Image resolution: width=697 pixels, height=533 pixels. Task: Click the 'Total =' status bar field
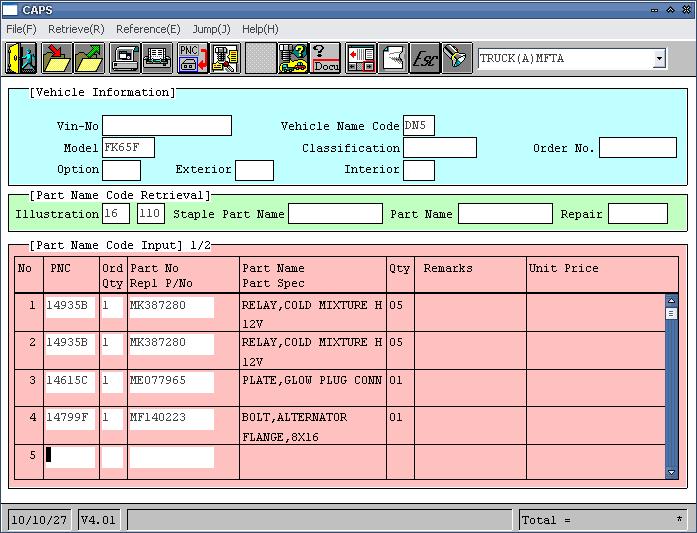tap(602, 520)
